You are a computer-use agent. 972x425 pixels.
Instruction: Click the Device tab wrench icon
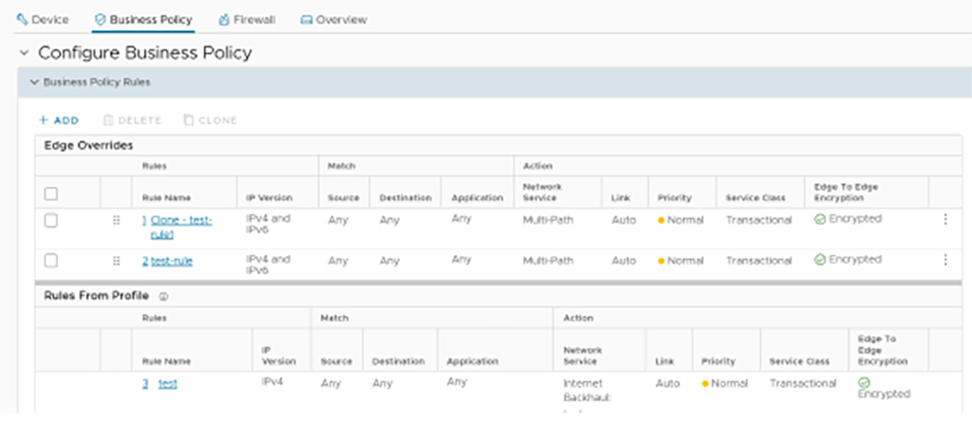[x=22, y=19]
